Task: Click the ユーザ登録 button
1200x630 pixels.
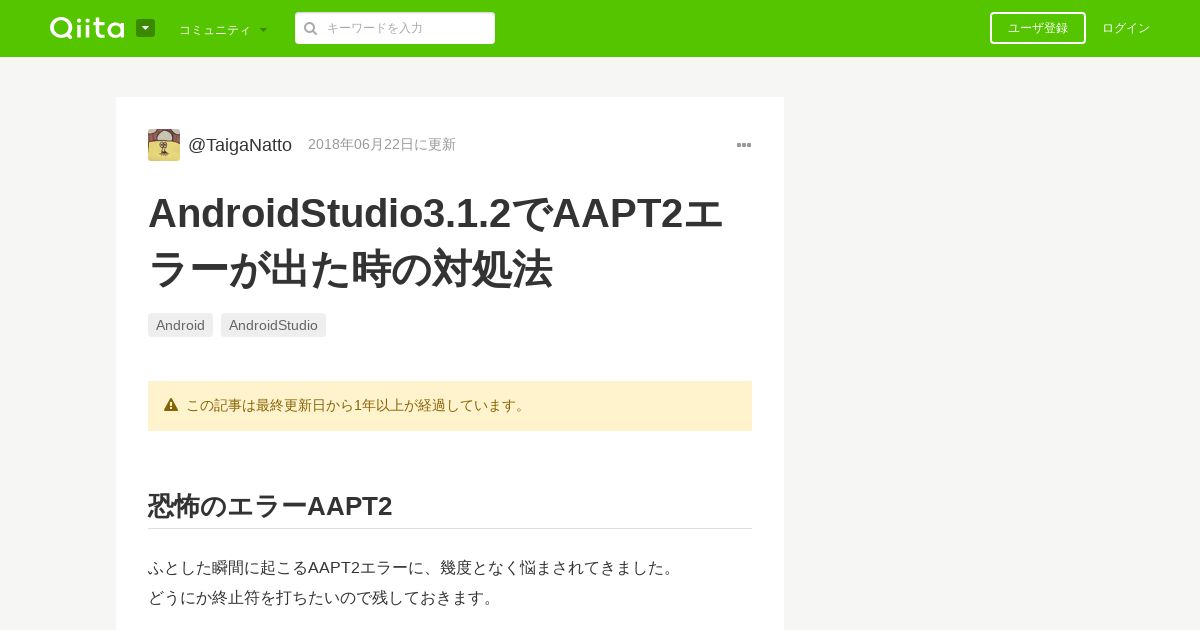Action: [x=1038, y=28]
